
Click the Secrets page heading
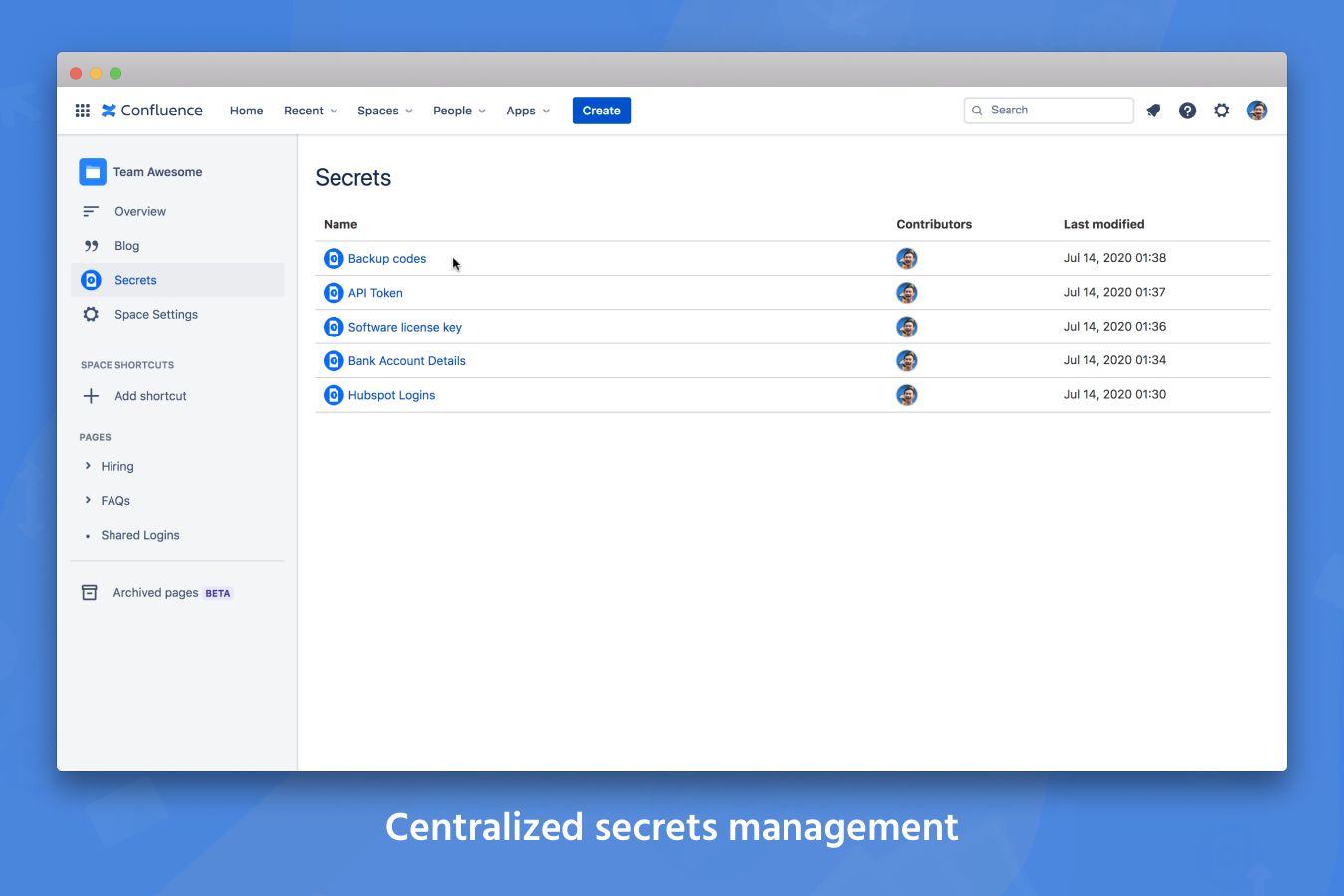(x=353, y=178)
